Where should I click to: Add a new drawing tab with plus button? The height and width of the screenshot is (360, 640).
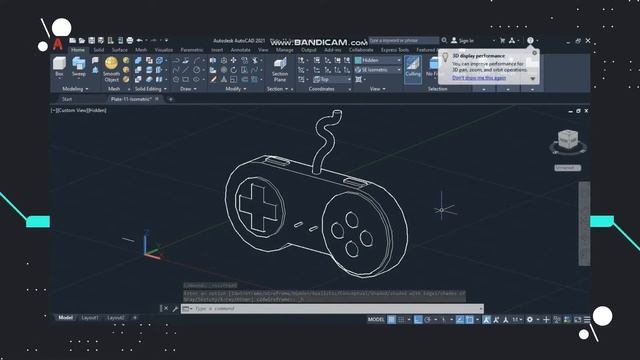click(171, 99)
